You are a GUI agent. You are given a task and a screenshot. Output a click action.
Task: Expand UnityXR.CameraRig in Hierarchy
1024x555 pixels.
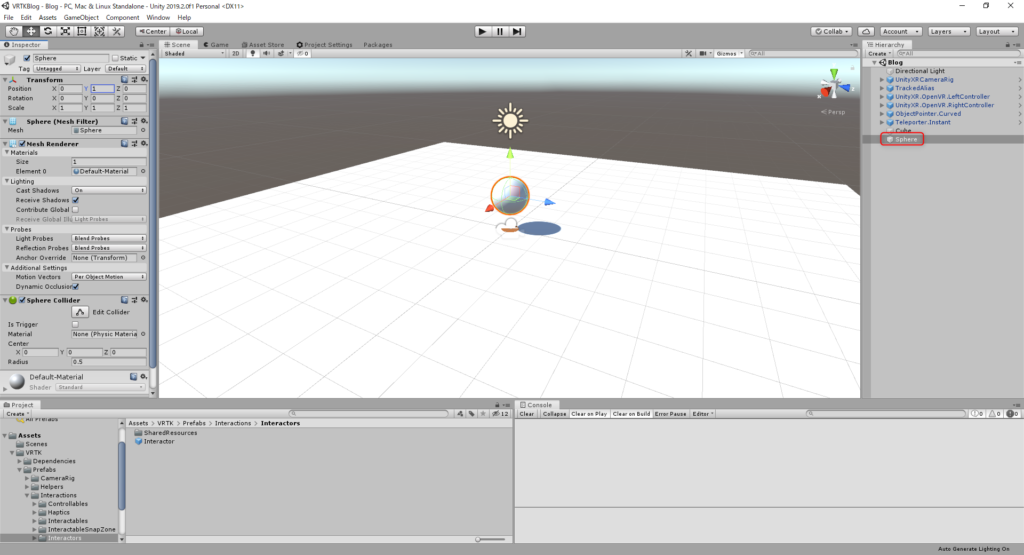tap(882, 80)
